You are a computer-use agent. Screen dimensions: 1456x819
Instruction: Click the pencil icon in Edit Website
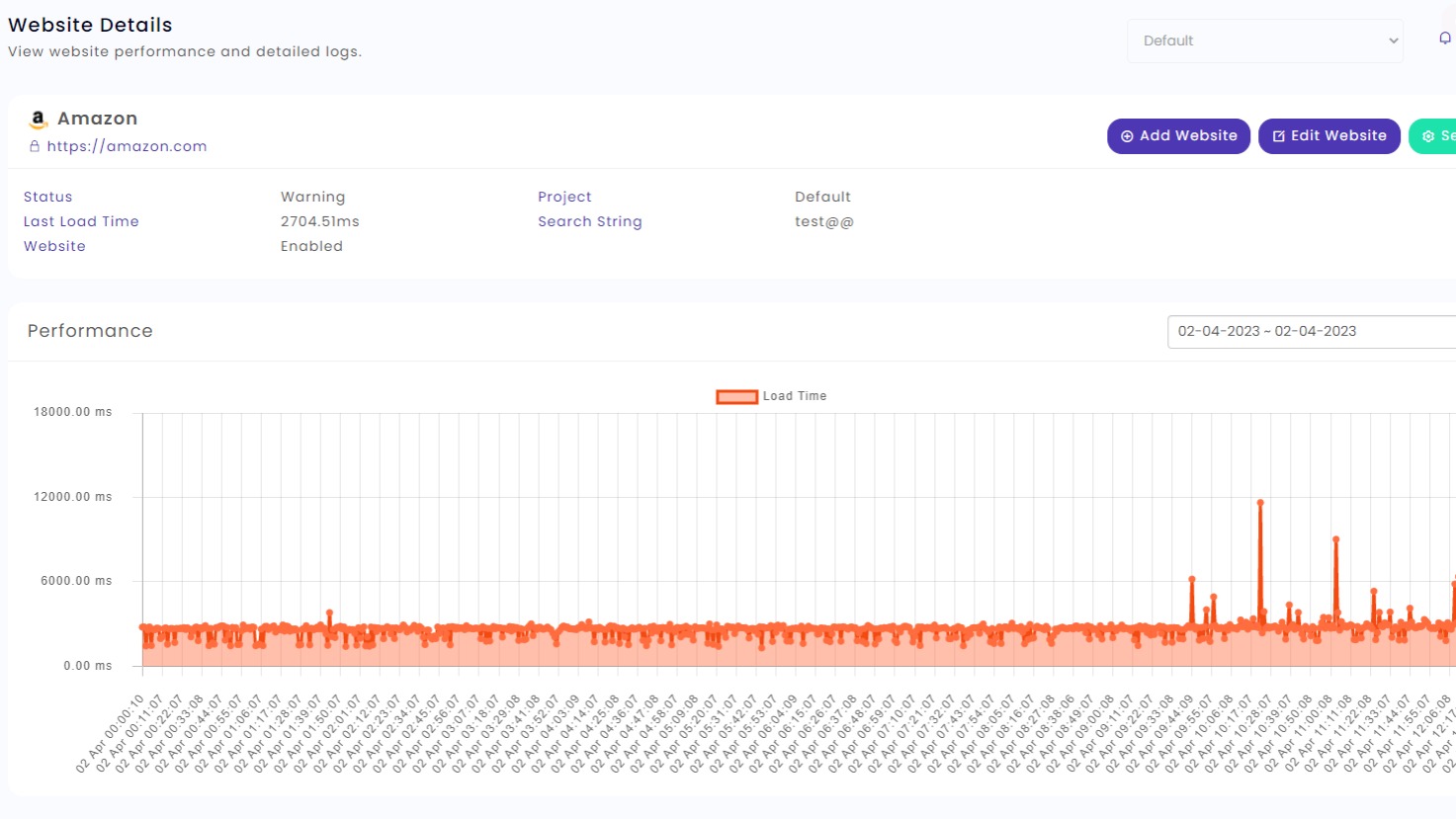click(x=1278, y=136)
